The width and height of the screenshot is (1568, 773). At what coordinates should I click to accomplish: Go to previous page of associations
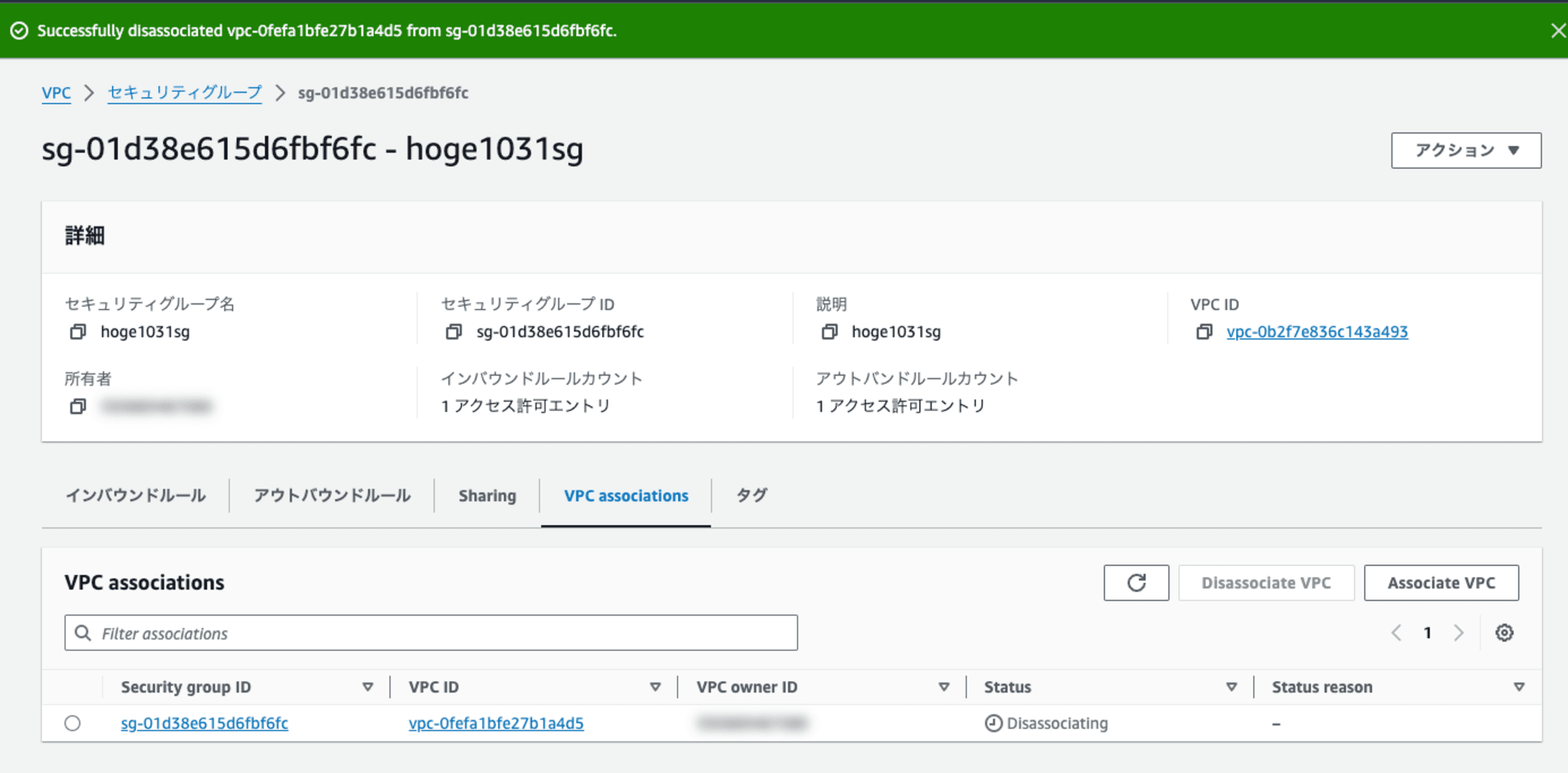coord(1396,633)
